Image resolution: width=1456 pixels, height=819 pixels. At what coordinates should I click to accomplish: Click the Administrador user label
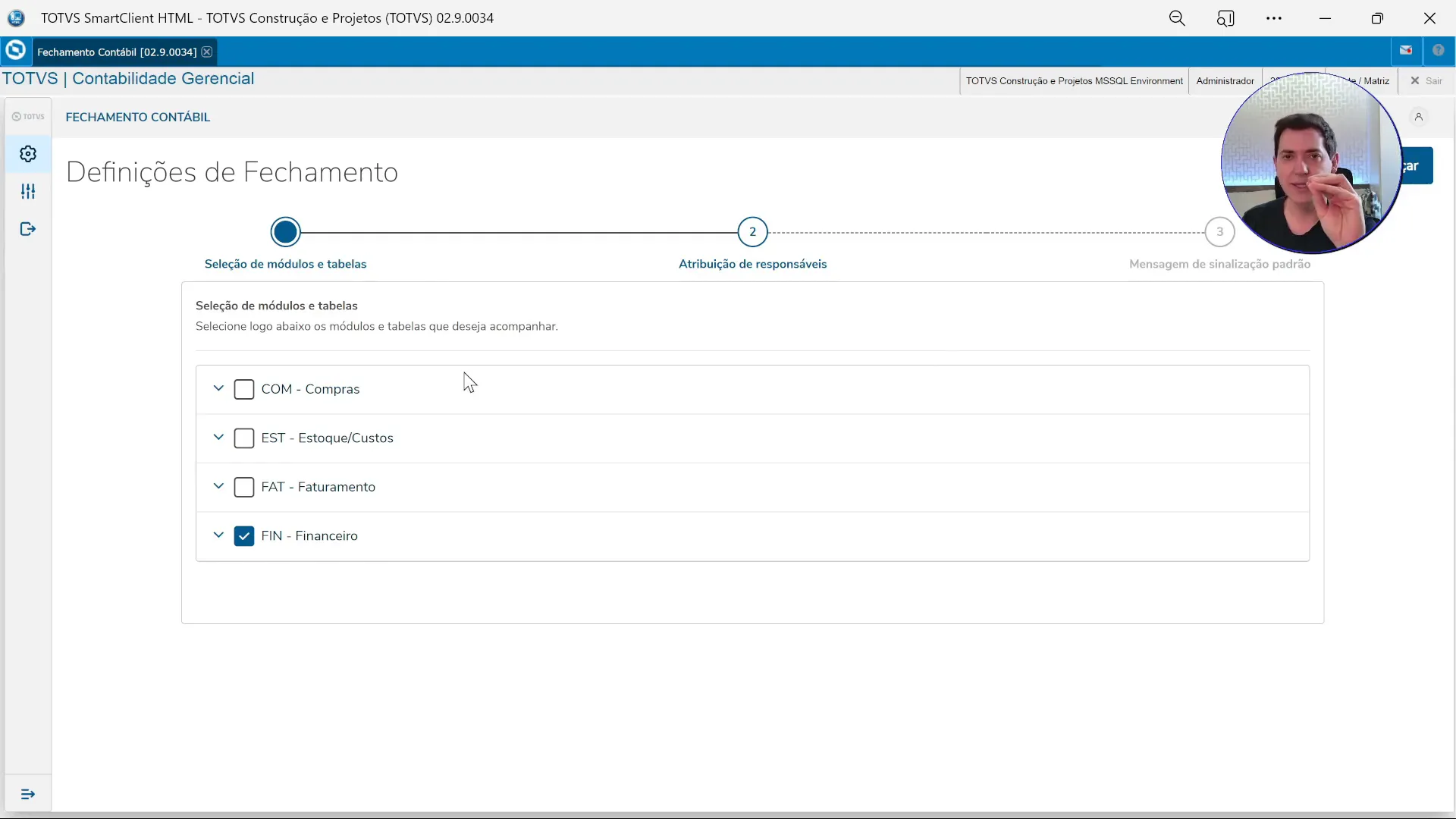pyautogui.click(x=1225, y=81)
